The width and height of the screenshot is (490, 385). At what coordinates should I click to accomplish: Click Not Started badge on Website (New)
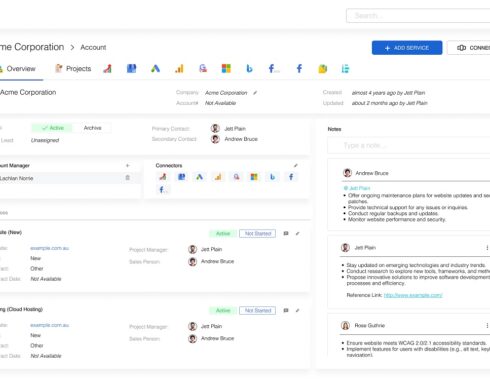258,233
